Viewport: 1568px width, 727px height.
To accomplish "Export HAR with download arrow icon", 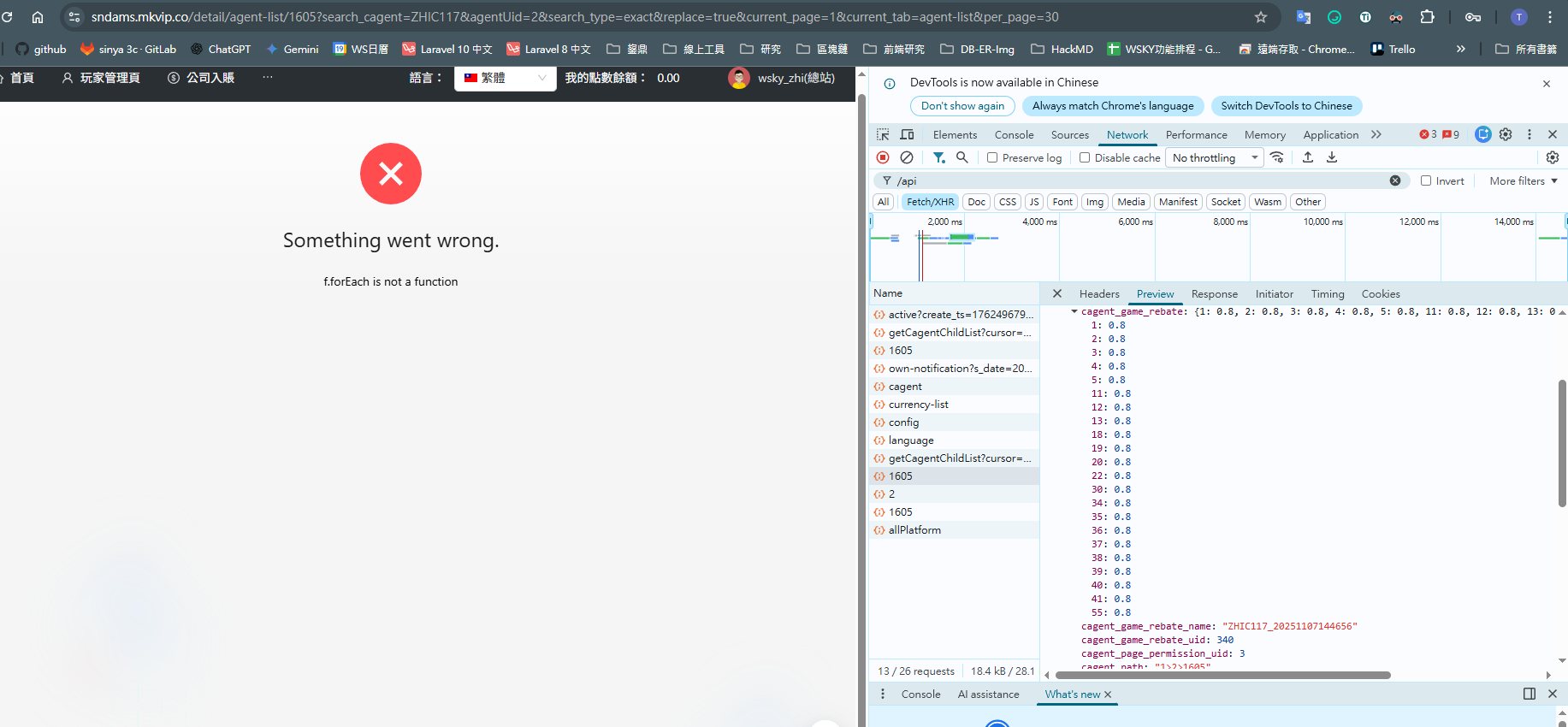I will coord(1332,157).
